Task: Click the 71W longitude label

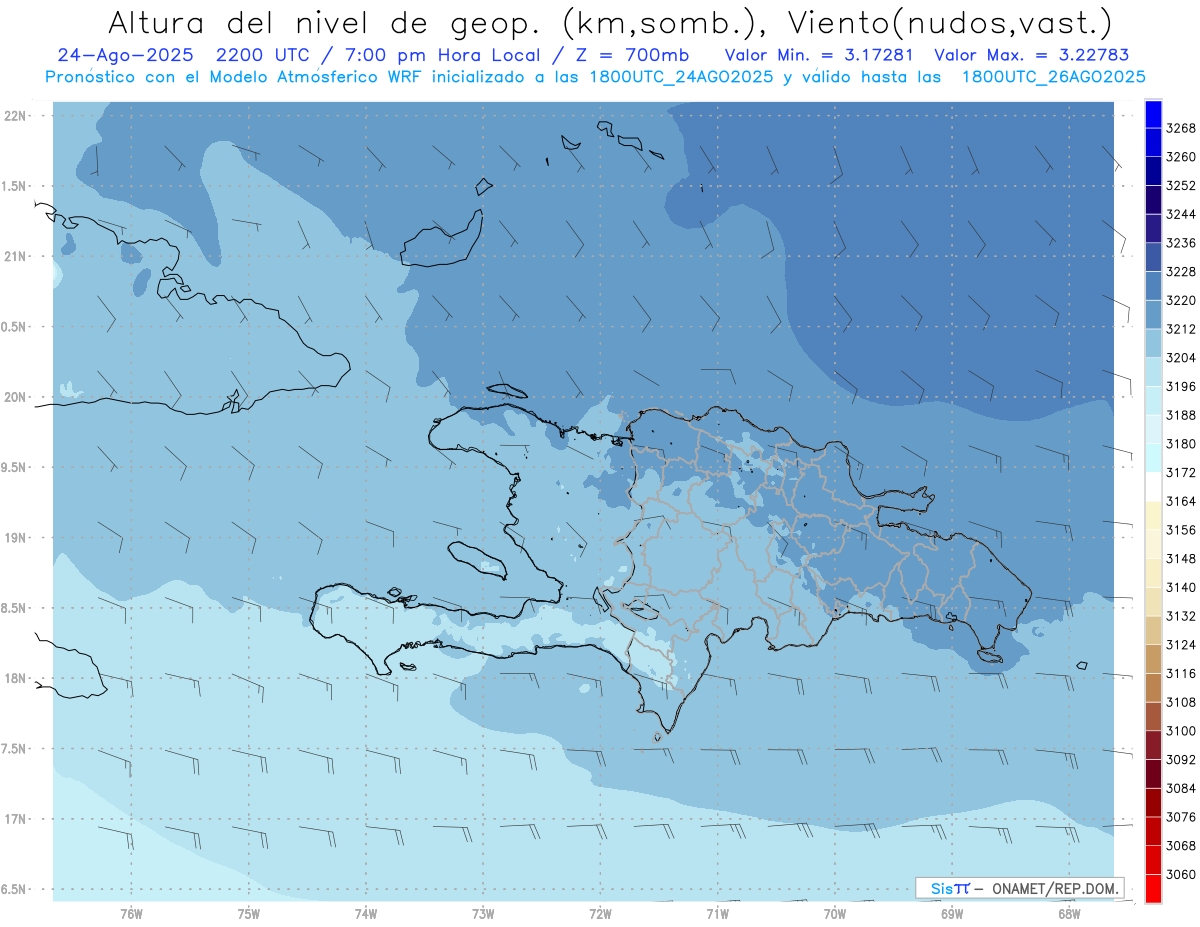Action: coord(717,913)
